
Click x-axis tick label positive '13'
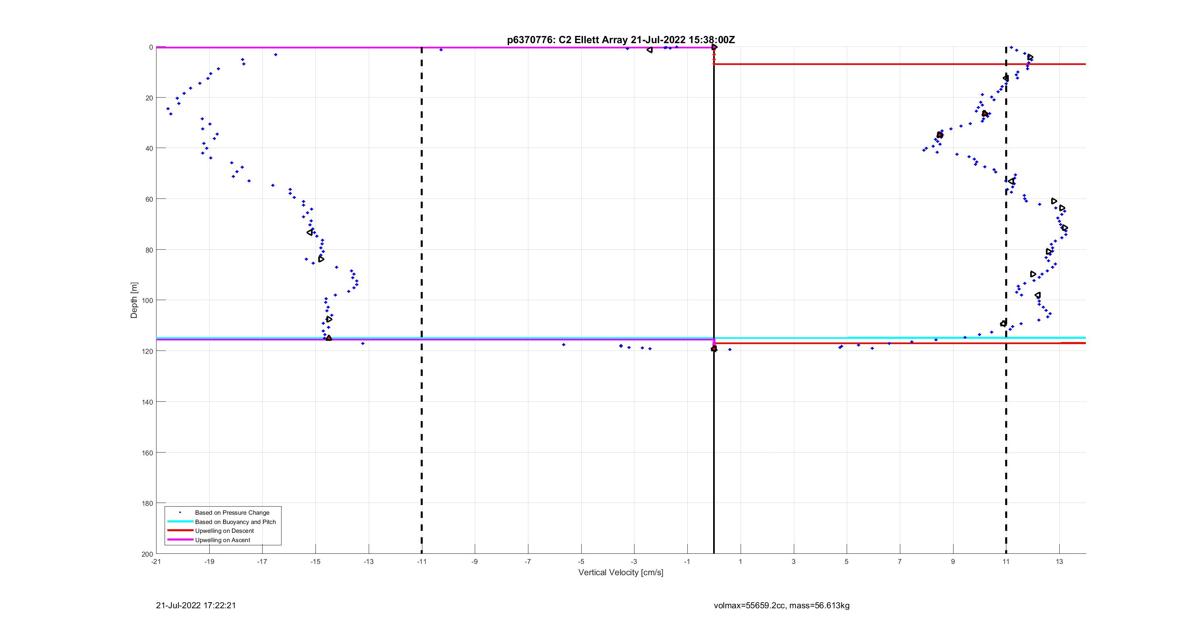pyautogui.click(x=1059, y=561)
